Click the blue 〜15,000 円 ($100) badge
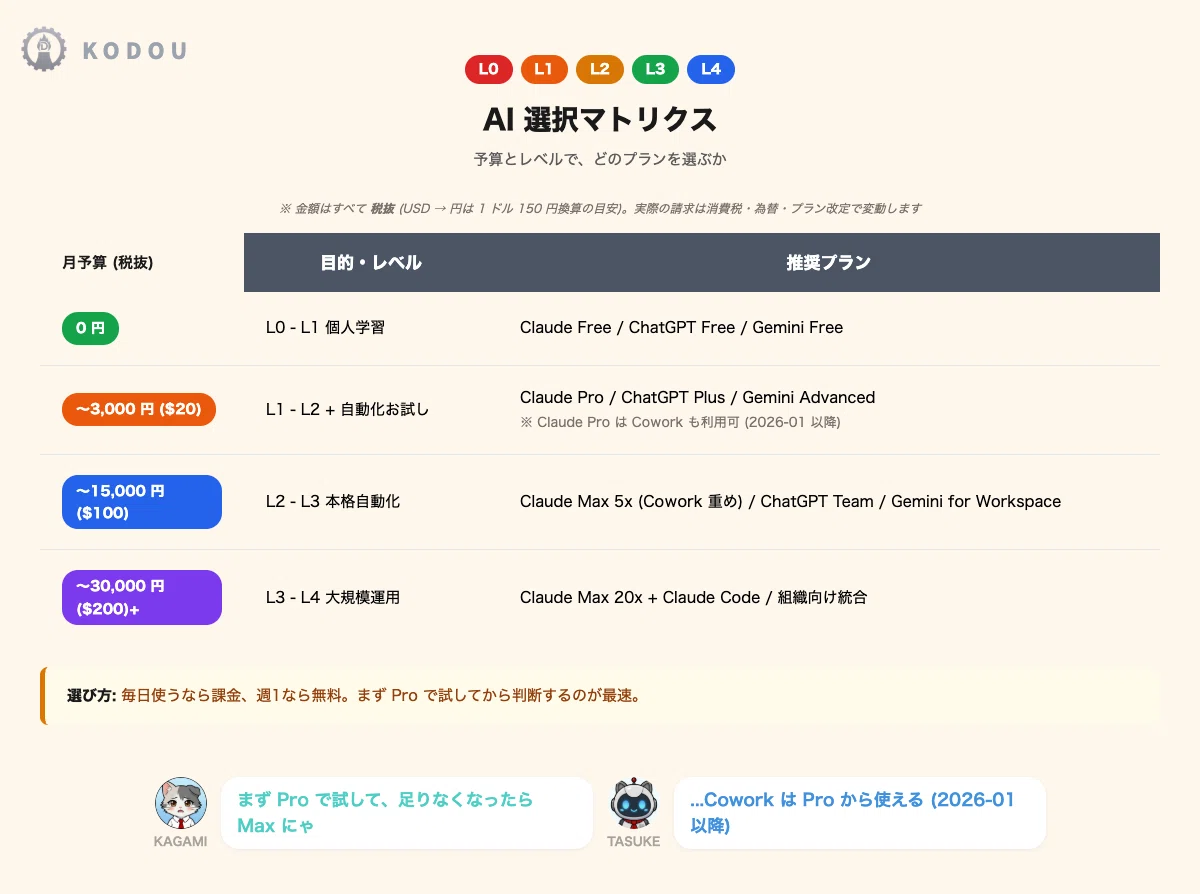1200x894 pixels. tap(142, 502)
